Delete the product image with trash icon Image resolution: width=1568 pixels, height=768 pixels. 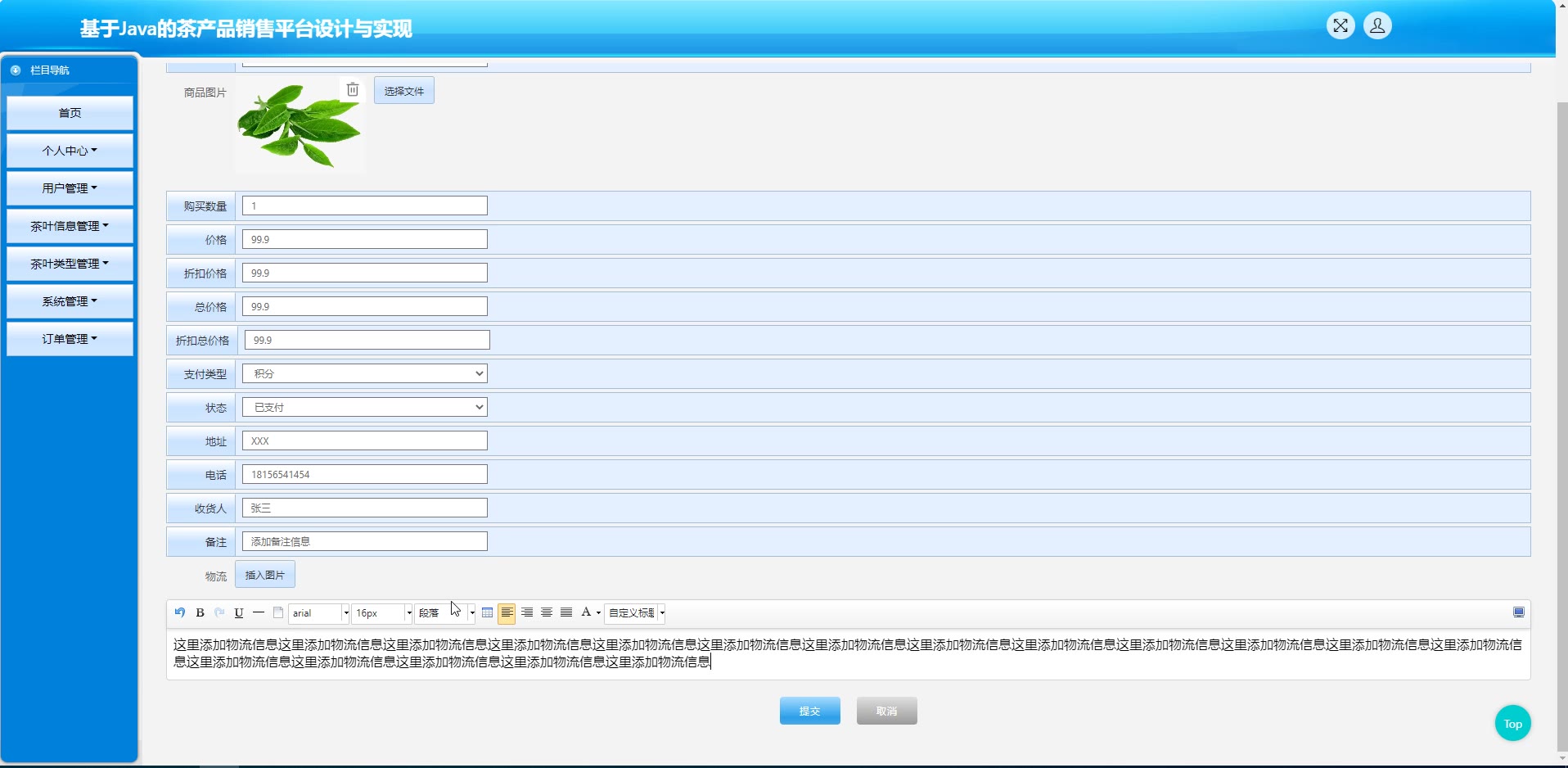tap(353, 89)
